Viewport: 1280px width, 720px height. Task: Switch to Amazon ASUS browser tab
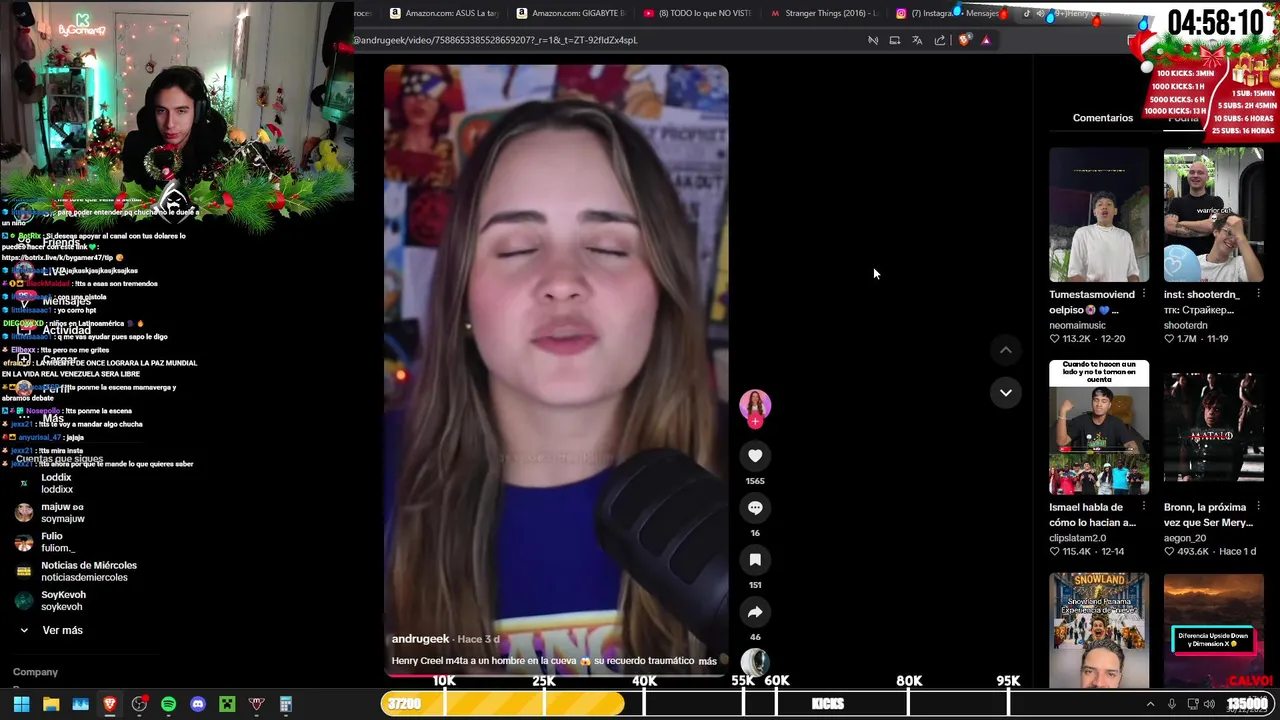pos(443,13)
